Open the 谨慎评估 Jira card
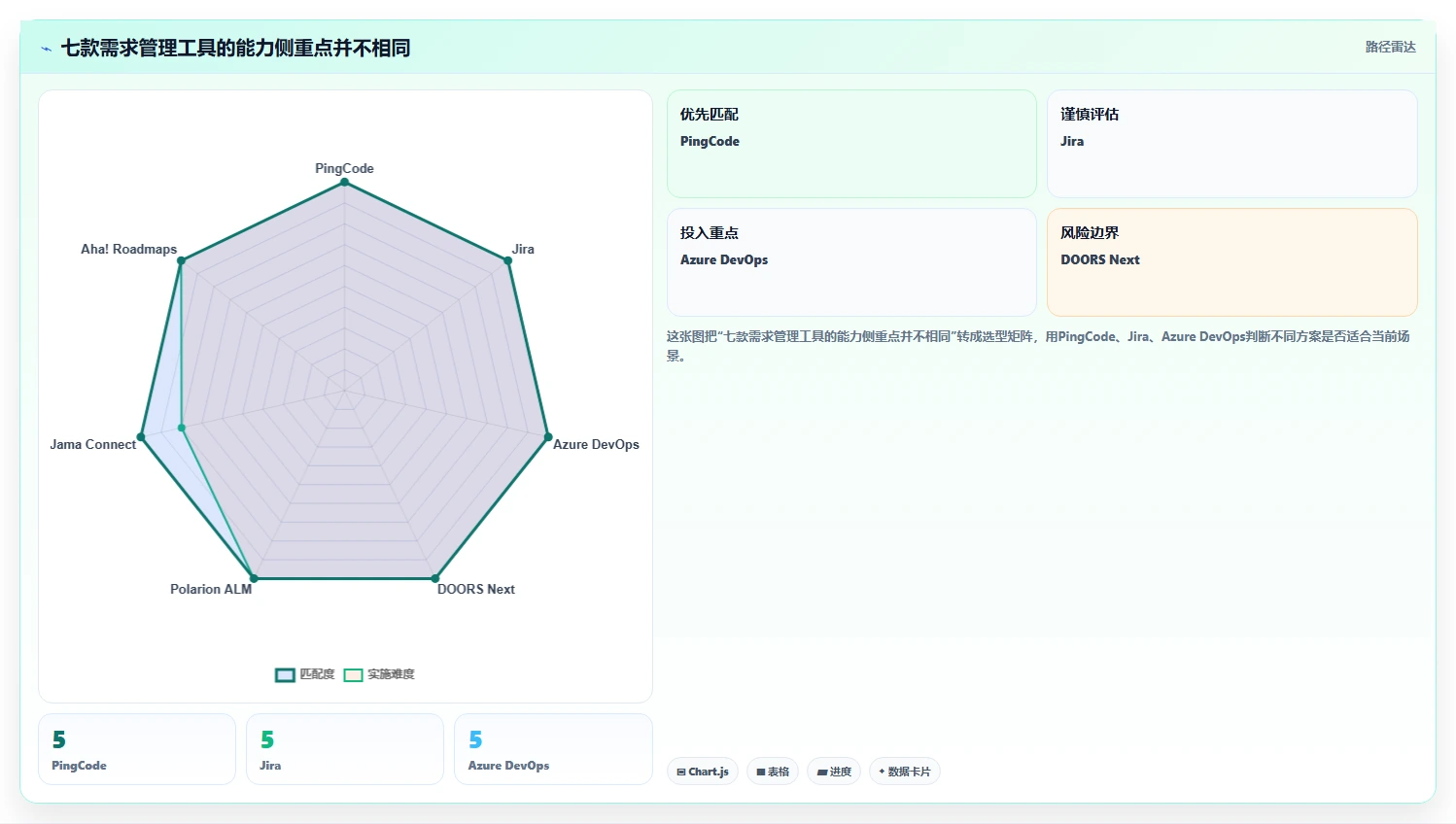The height and width of the screenshot is (824, 1456). coord(1231,144)
